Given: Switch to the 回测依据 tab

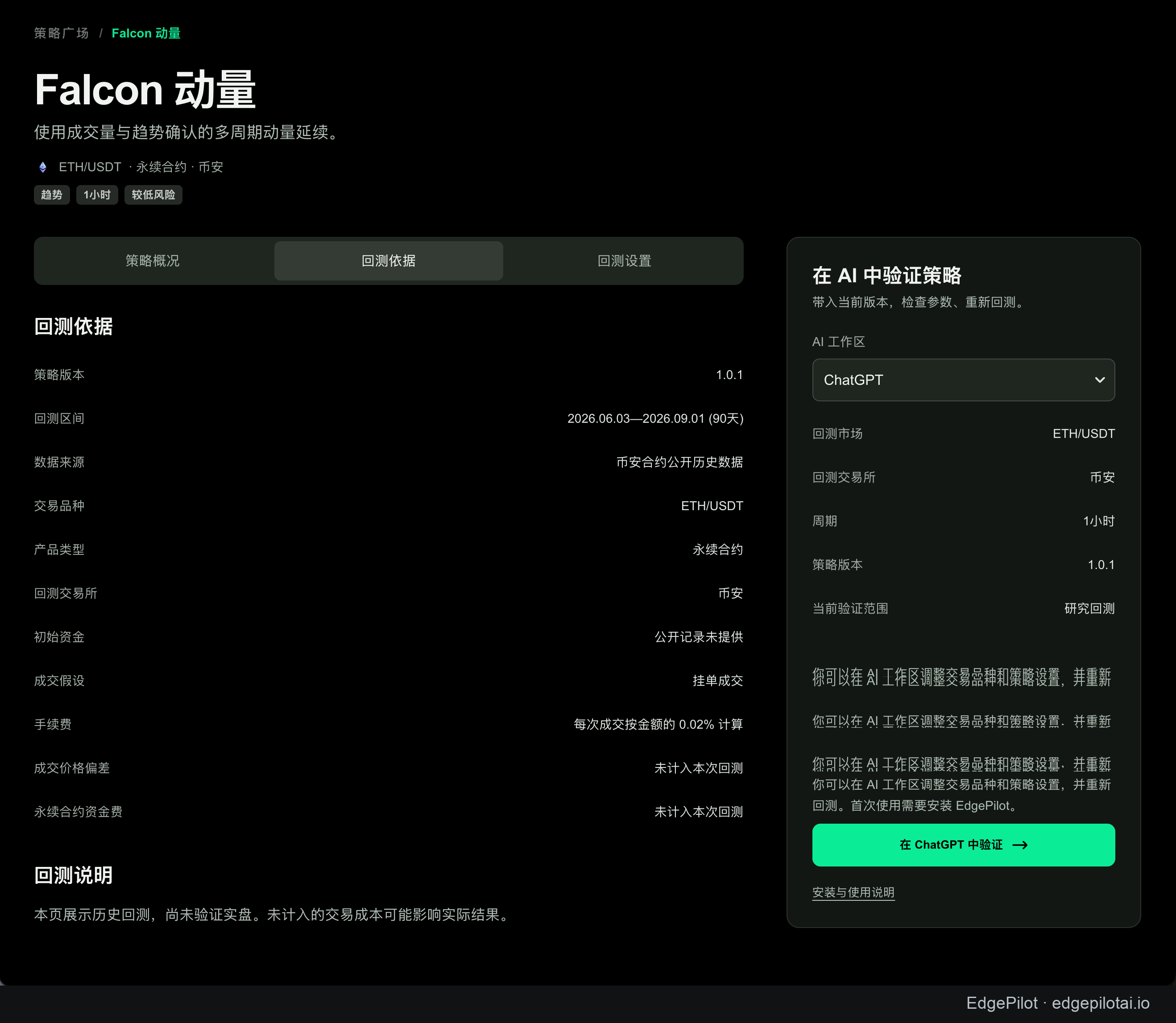Looking at the screenshot, I should tap(389, 261).
